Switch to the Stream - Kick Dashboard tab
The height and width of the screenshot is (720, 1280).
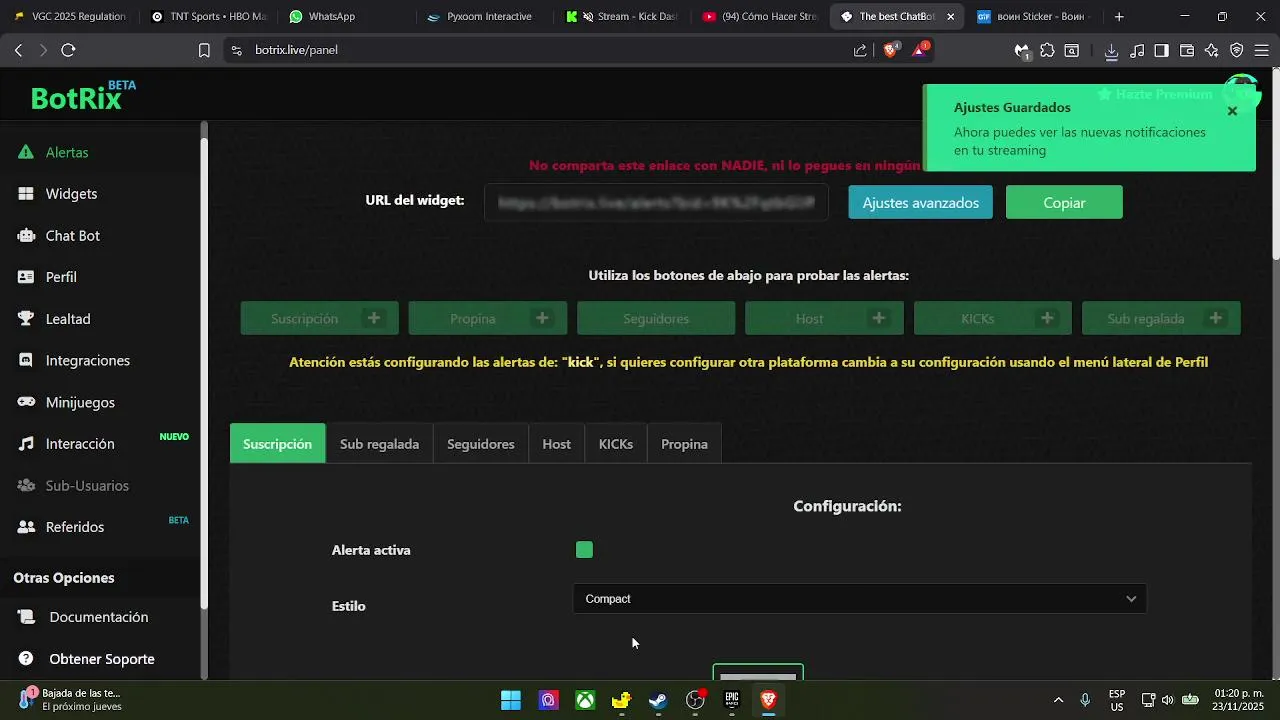tap(623, 16)
